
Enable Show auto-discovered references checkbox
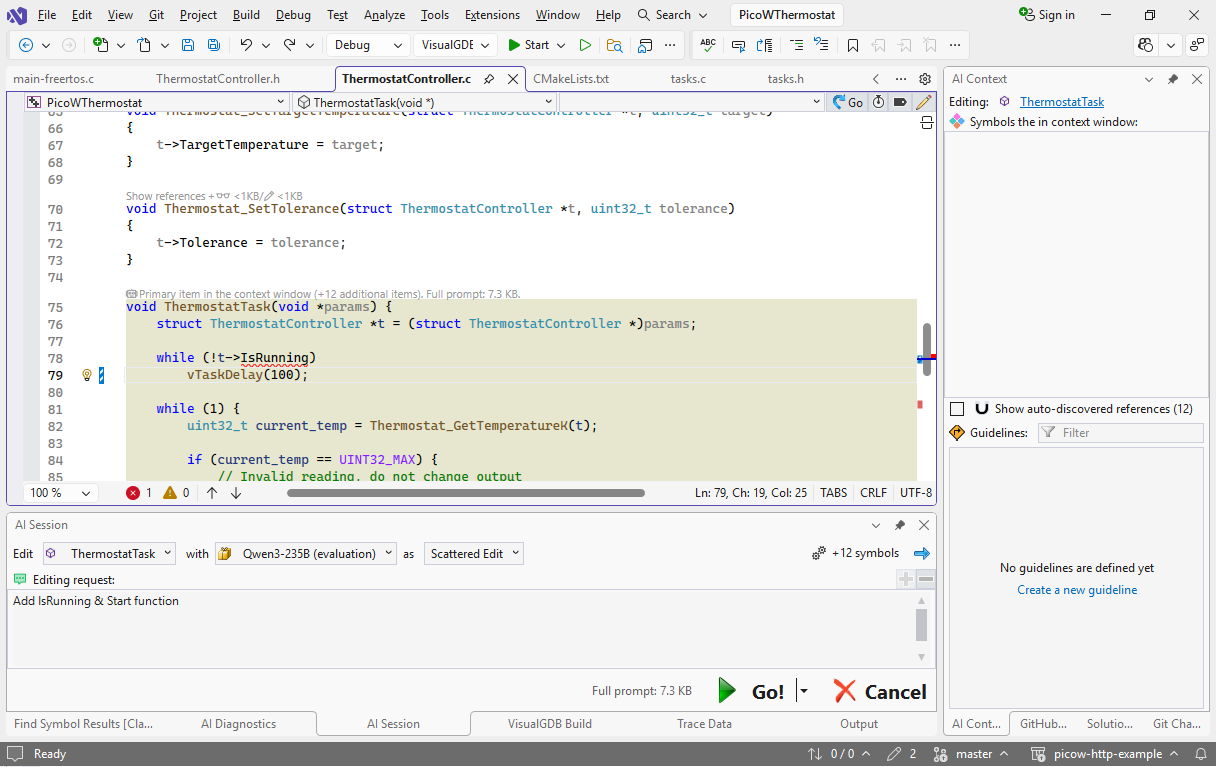[x=957, y=409]
